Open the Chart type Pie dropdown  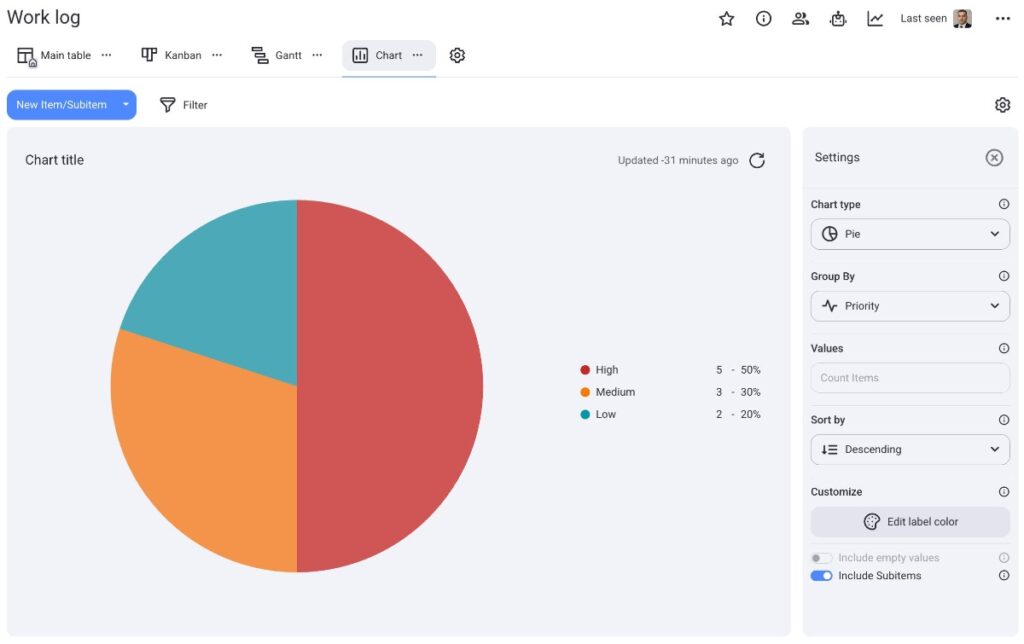coord(910,234)
